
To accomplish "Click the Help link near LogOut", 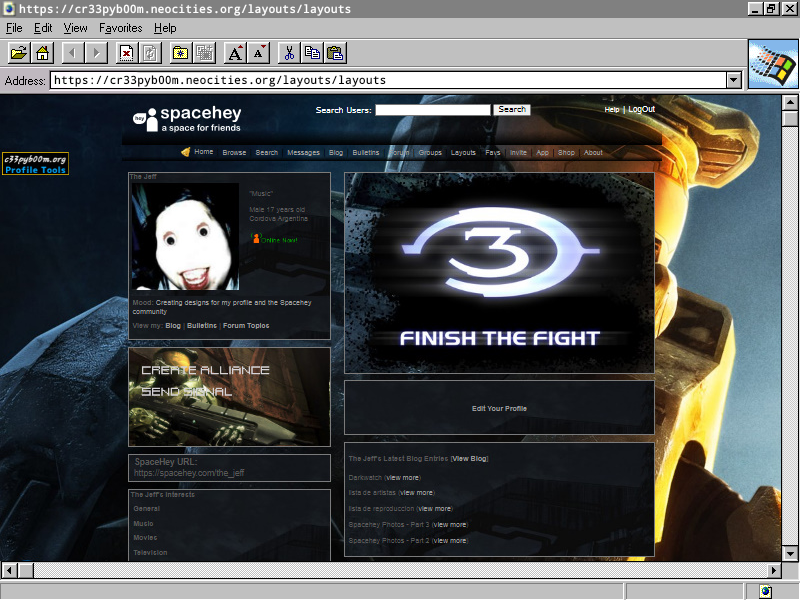I will [x=611, y=110].
